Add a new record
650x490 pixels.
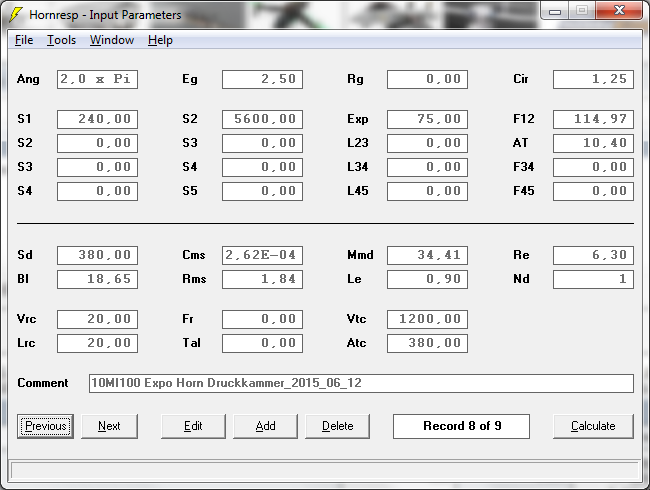(265, 426)
